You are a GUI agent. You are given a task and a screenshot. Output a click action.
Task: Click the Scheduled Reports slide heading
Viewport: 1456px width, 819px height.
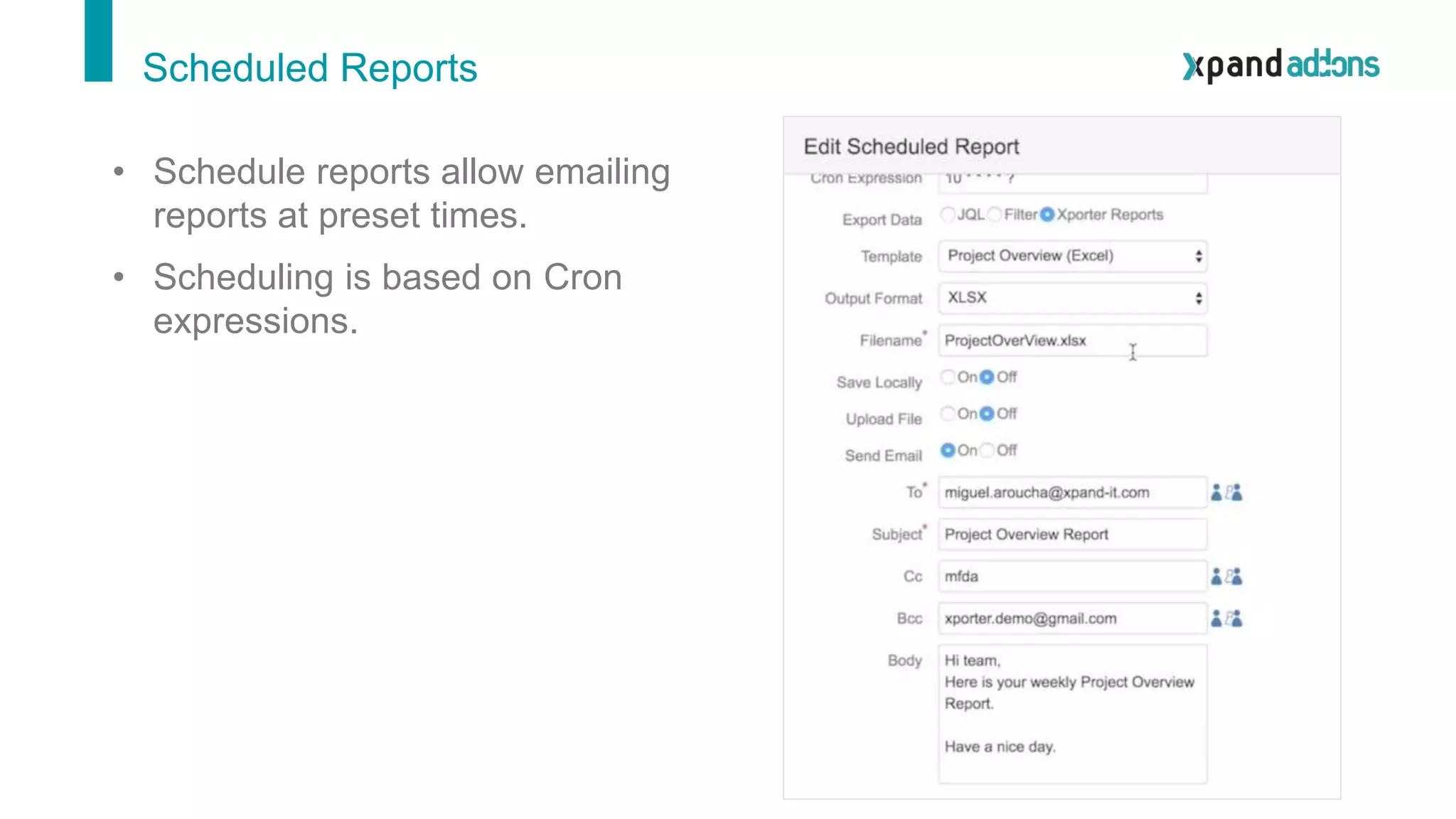(310, 68)
